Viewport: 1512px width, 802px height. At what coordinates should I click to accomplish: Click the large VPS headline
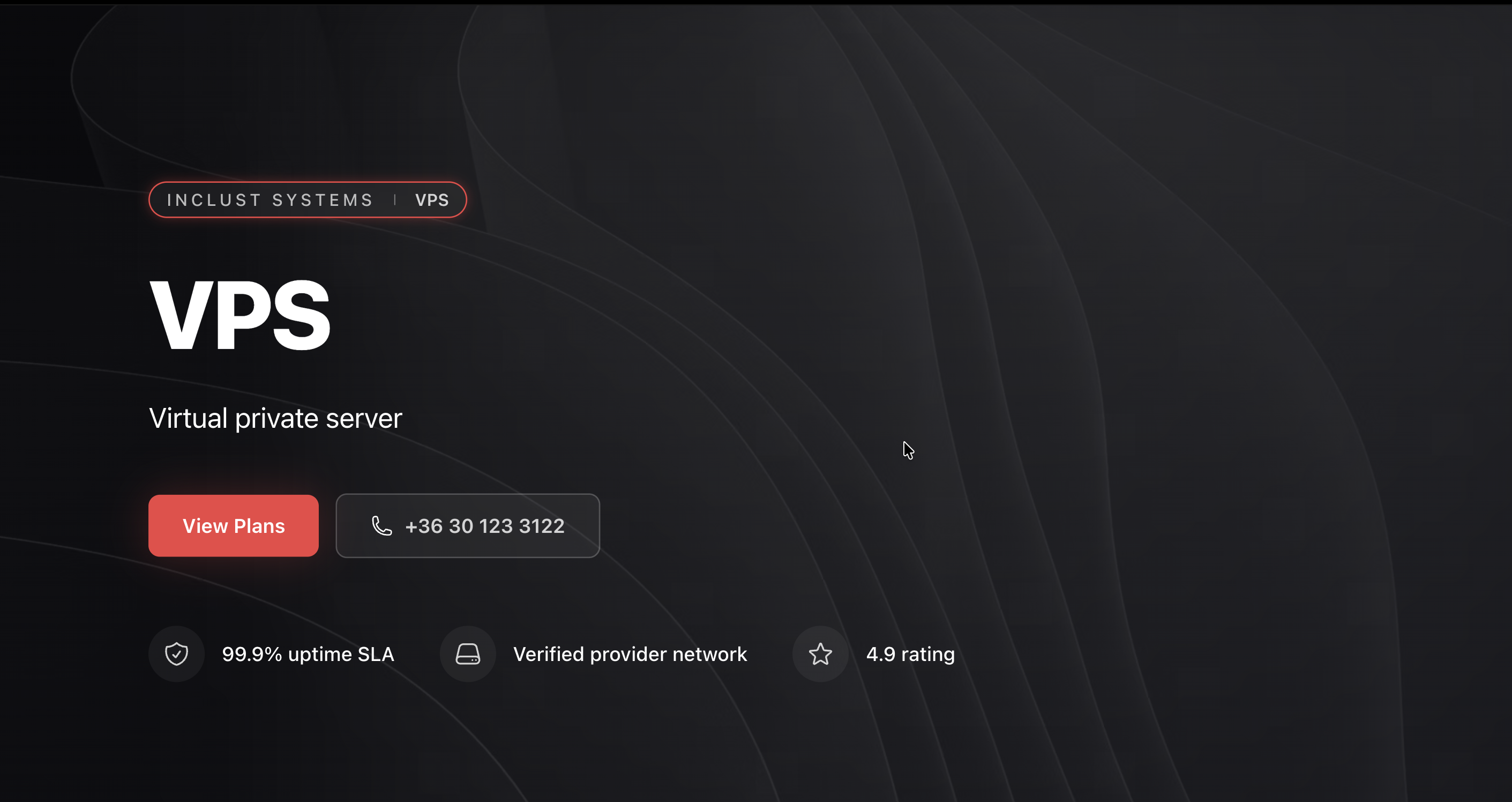click(x=239, y=315)
